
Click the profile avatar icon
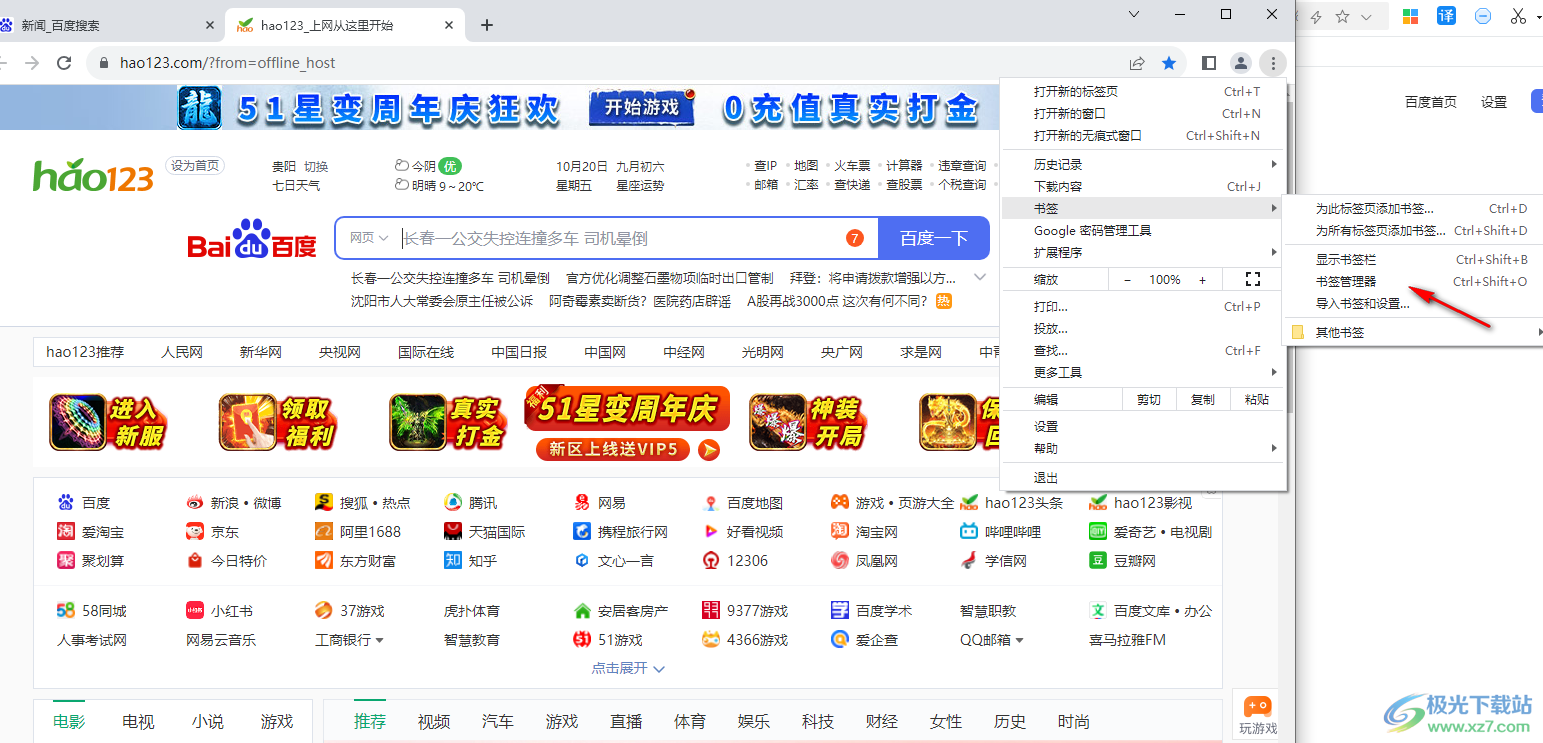click(1241, 63)
